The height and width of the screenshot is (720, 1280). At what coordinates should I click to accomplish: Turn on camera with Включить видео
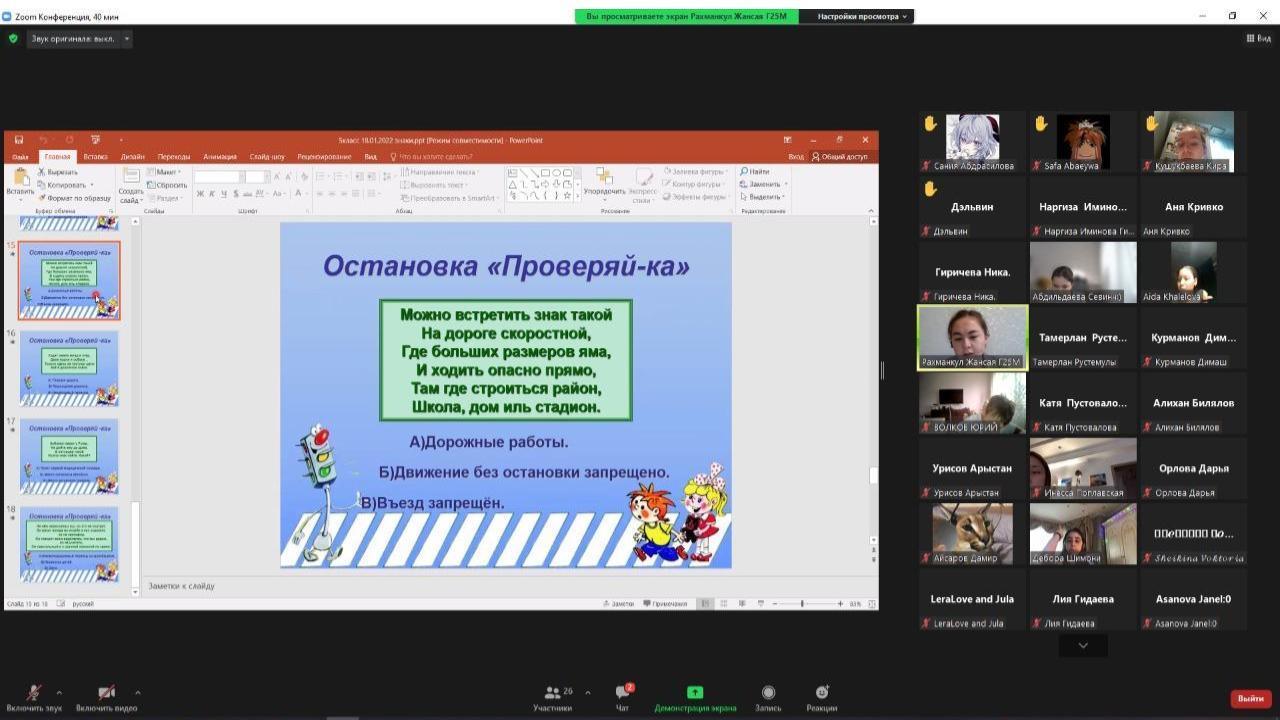coord(106,693)
